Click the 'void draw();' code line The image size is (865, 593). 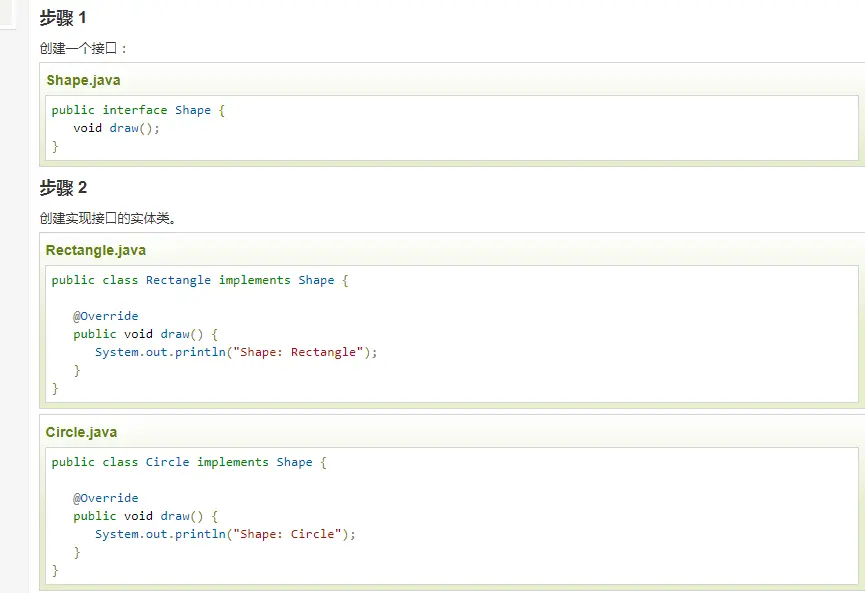click(x=116, y=128)
